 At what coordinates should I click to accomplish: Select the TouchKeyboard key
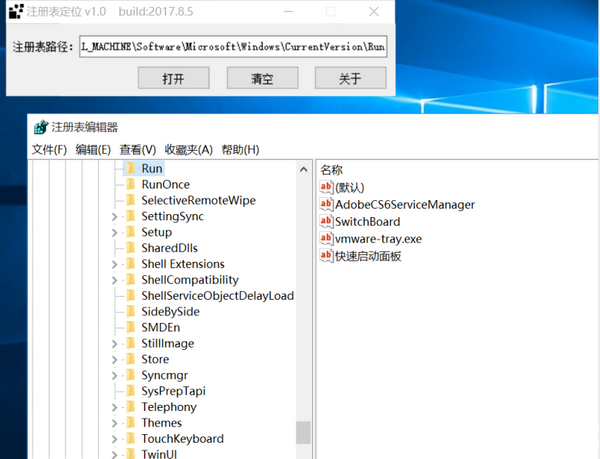[x=183, y=439]
